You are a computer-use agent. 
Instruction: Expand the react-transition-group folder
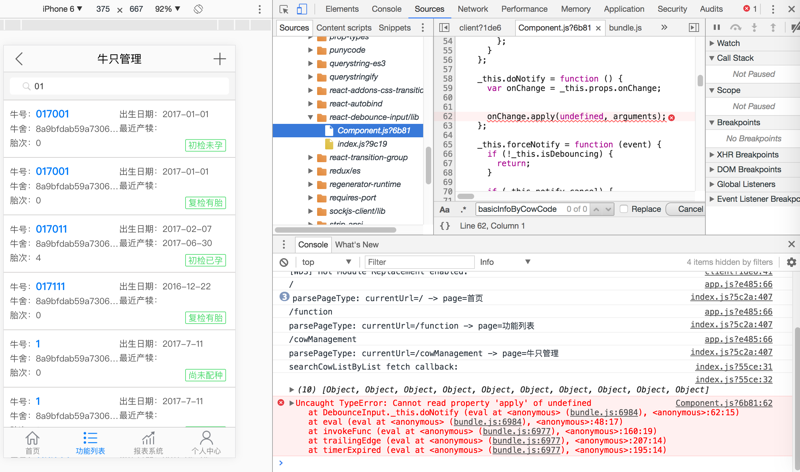click(311, 157)
